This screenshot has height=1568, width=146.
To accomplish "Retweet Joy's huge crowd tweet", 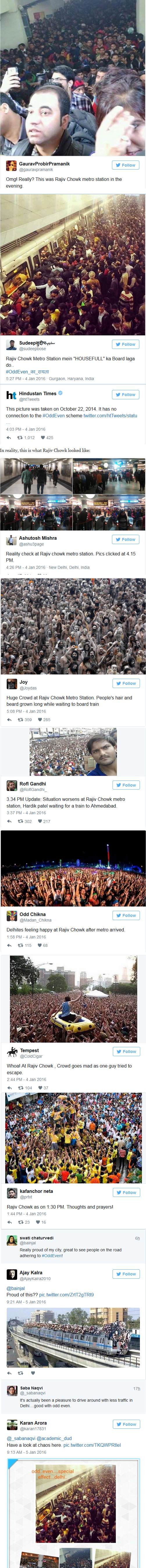I will (x=20, y=719).
